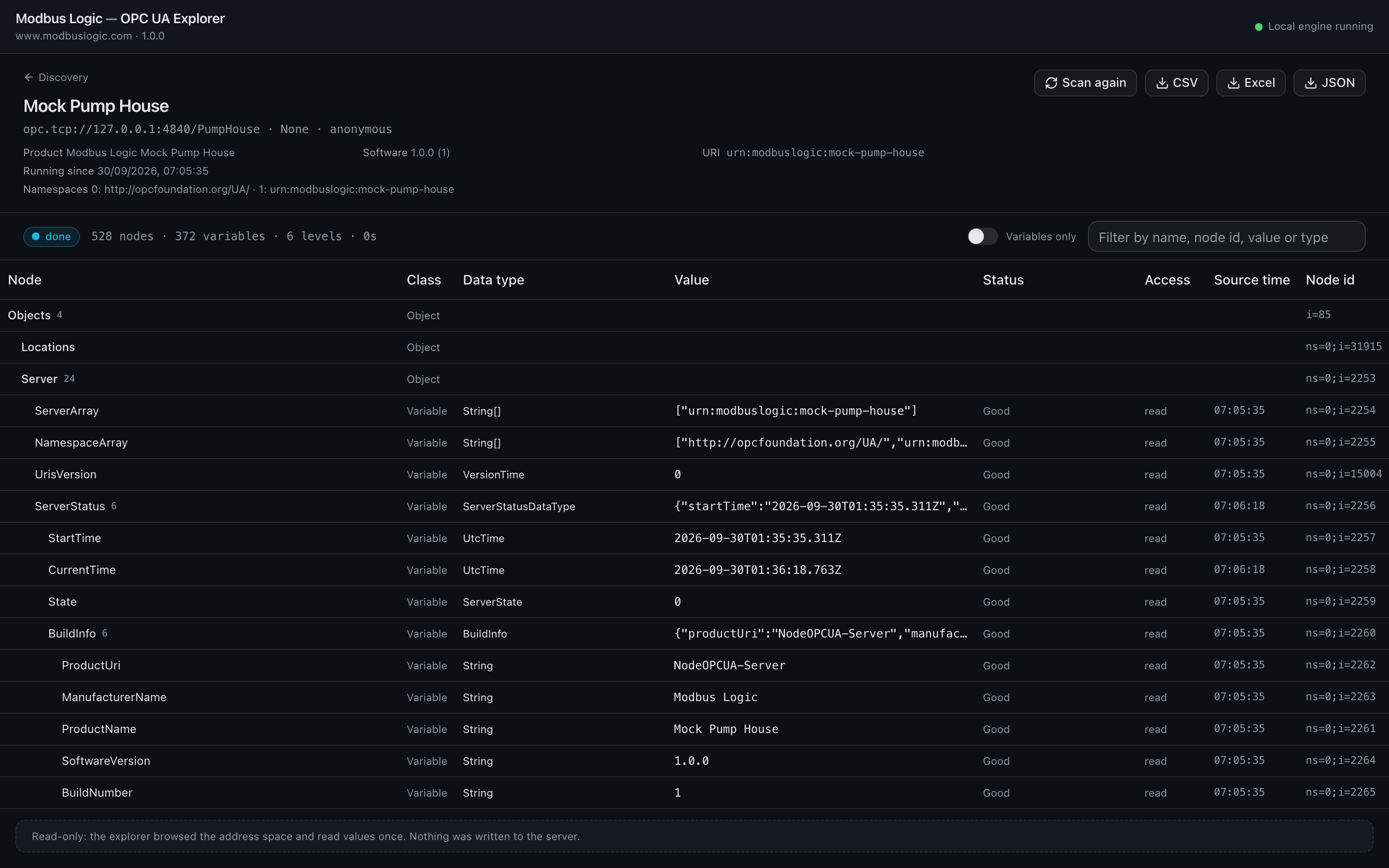The image size is (1389, 868).
Task: Click node id ns=0;i=31915
Action: (x=1343, y=347)
